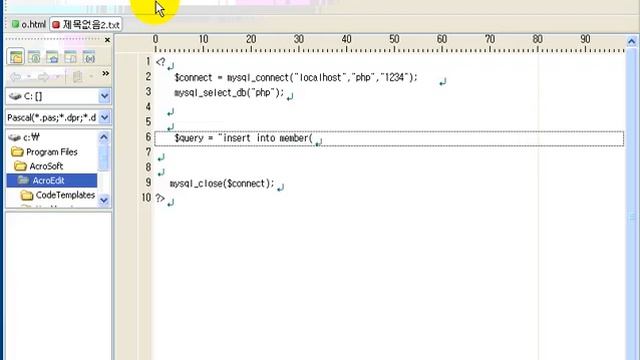The image size is (640, 360).
Task: Open the C: drive dropdown
Action: [x=104, y=96]
